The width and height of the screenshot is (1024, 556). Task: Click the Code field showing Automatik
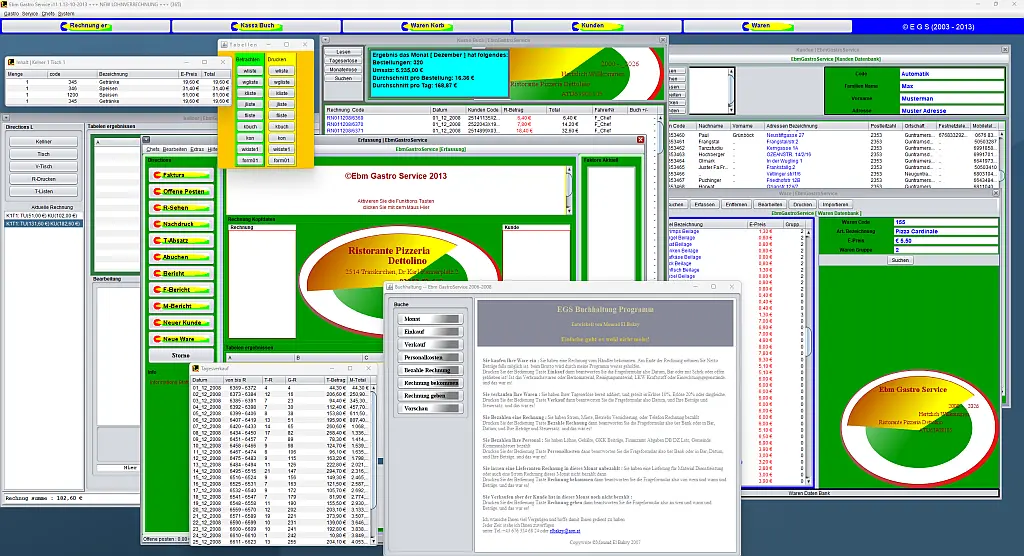click(x=952, y=74)
